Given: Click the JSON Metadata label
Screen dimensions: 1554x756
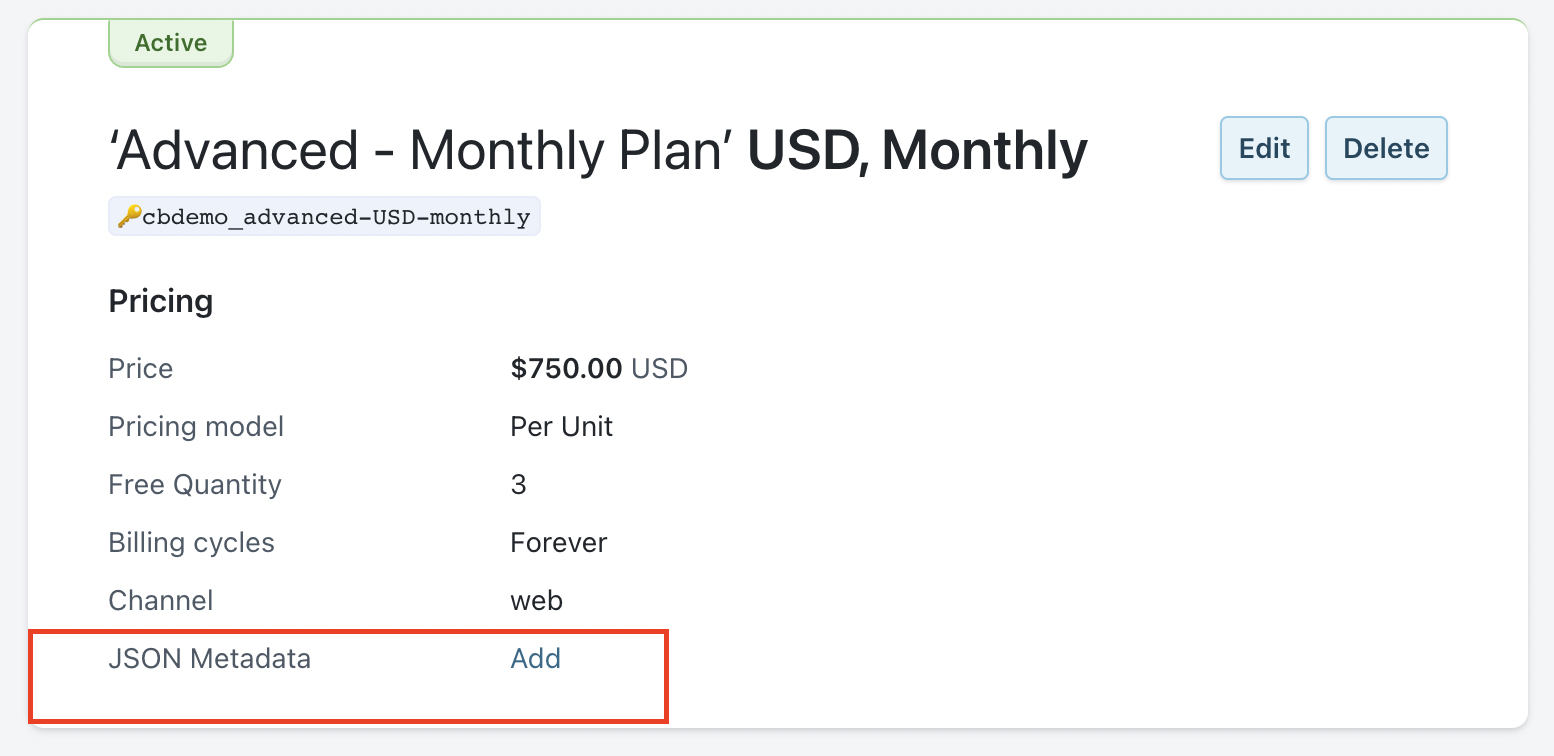Looking at the screenshot, I should point(209,659).
